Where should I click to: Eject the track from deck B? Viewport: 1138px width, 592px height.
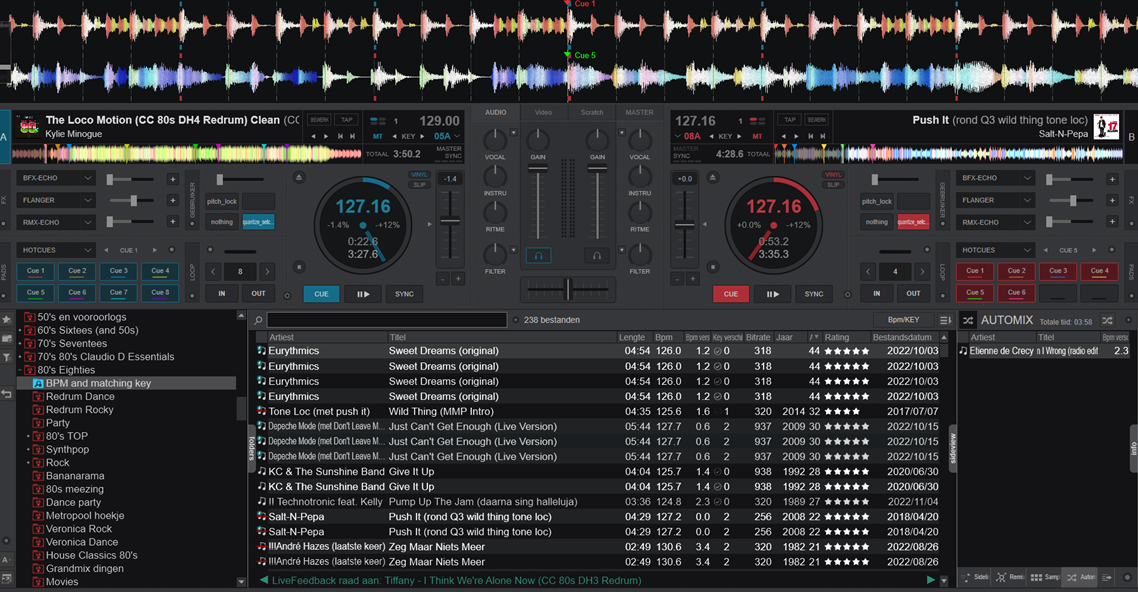[x=713, y=178]
